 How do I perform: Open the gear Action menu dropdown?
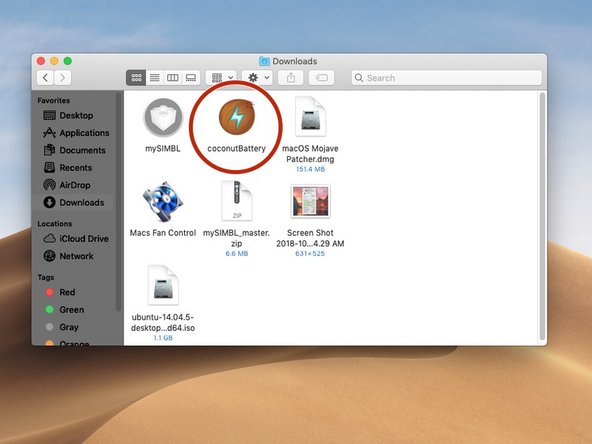pos(258,78)
